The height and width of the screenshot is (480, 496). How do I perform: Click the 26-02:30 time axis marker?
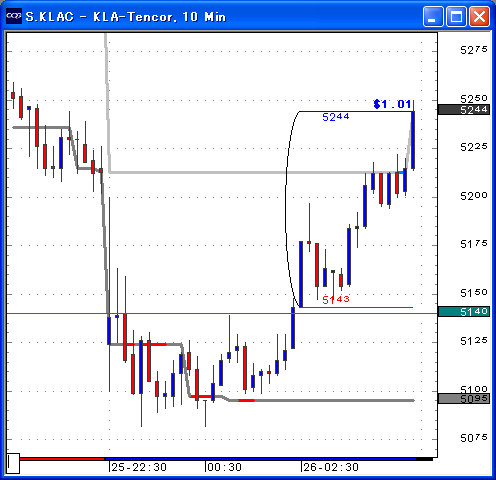pyautogui.click(x=331, y=467)
